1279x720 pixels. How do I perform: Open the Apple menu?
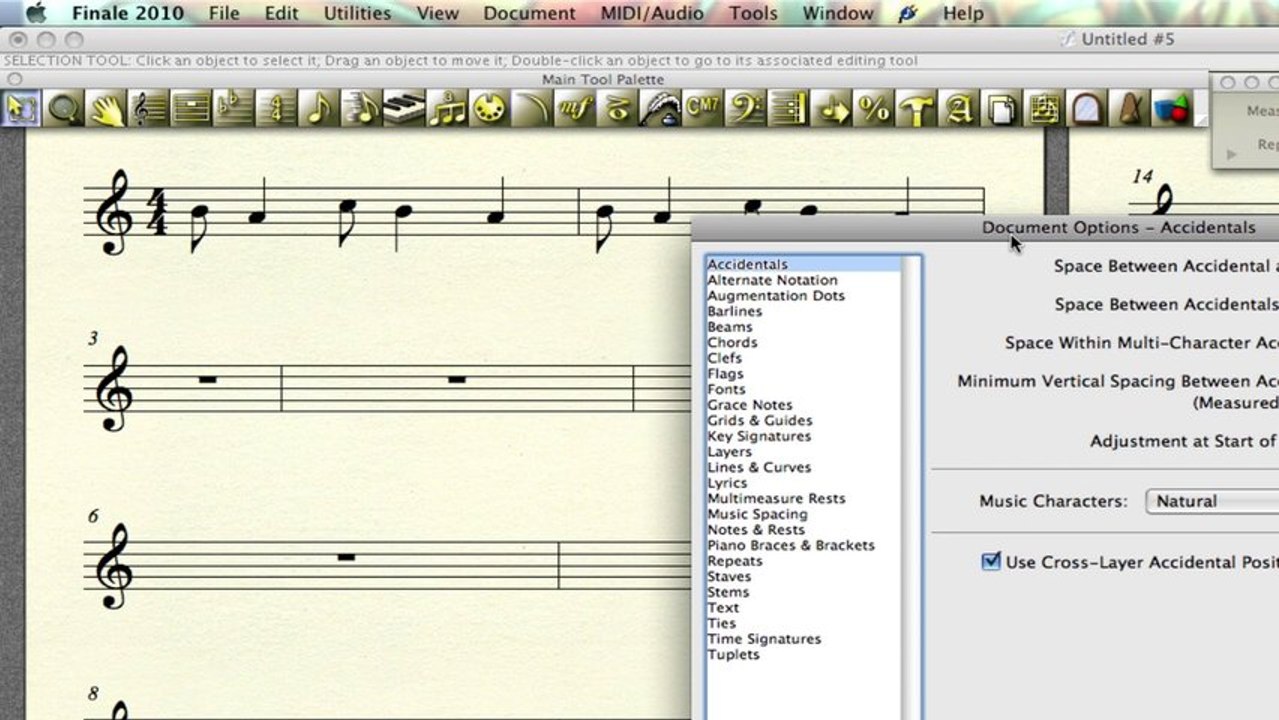pos(36,13)
